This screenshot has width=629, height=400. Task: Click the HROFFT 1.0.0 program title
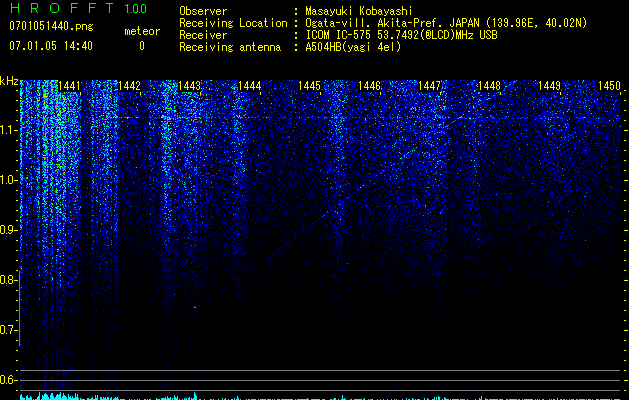[x=79, y=8]
